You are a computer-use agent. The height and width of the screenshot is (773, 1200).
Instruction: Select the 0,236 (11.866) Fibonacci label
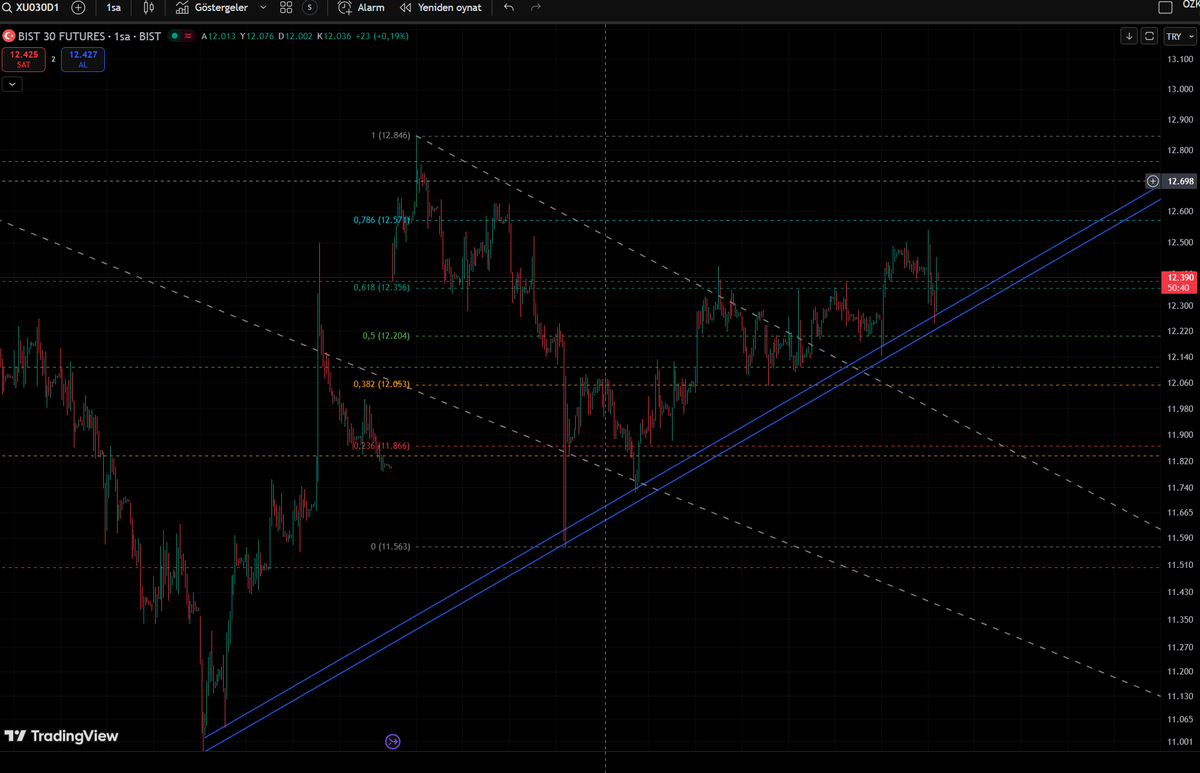point(382,445)
